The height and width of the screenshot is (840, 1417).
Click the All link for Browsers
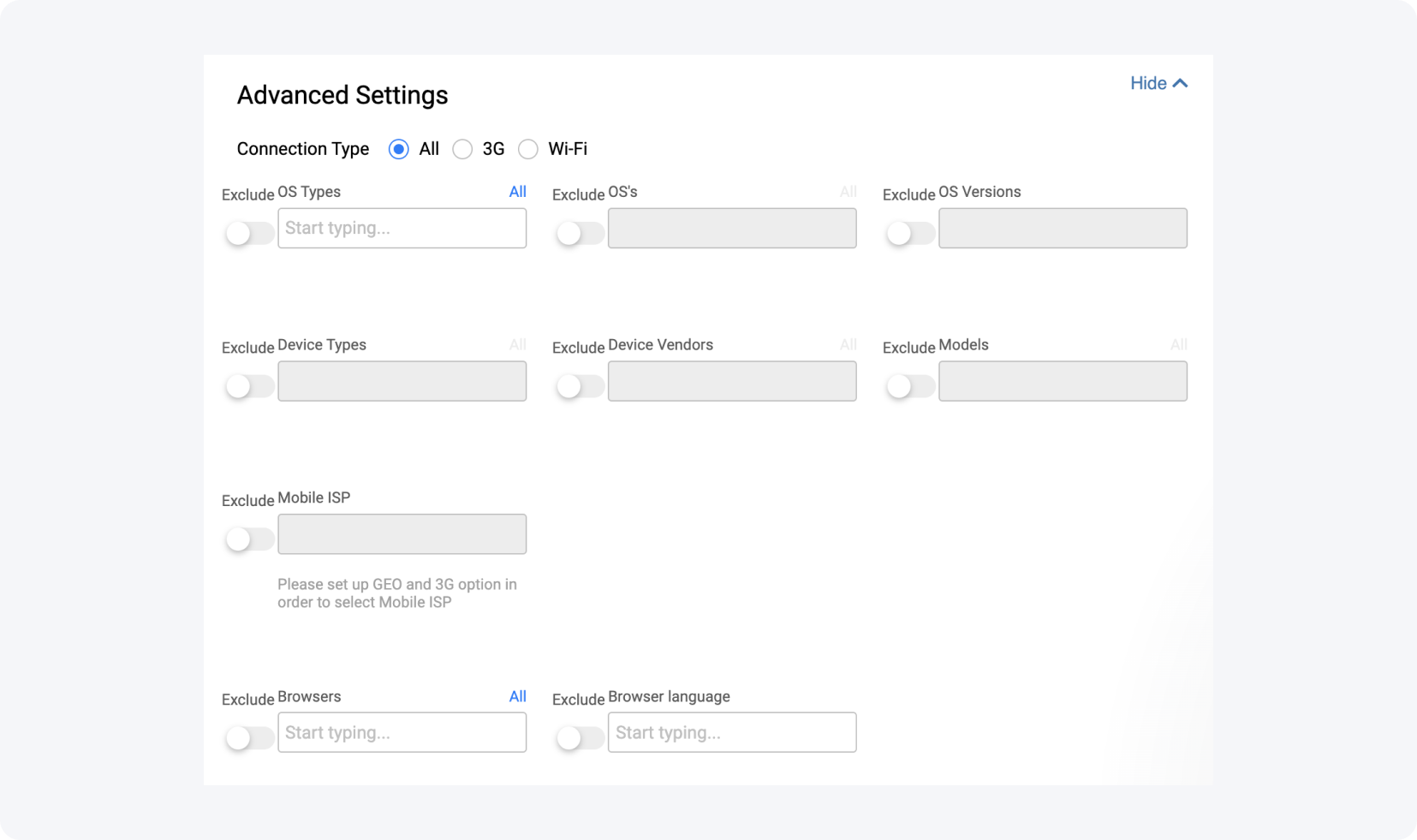pos(517,696)
